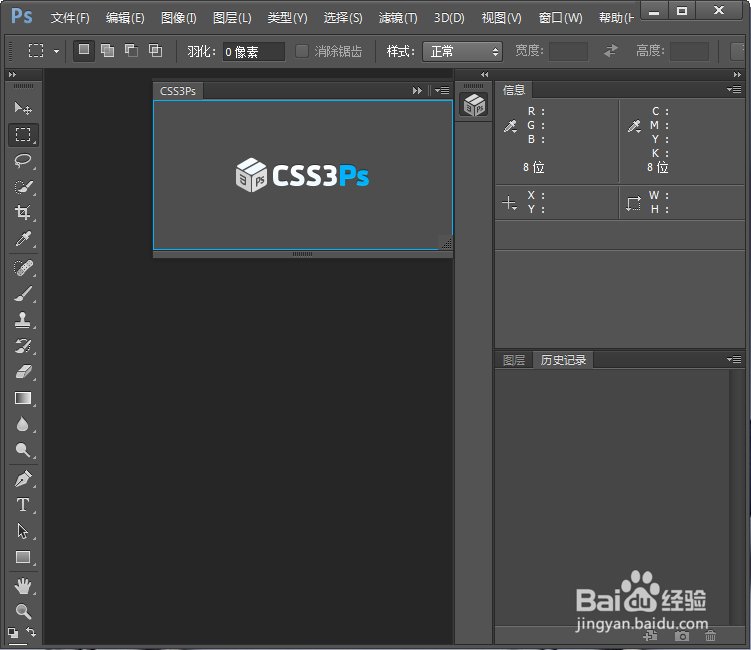Switch to the 历史记录 tab
This screenshot has width=751, height=650.
click(x=563, y=360)
